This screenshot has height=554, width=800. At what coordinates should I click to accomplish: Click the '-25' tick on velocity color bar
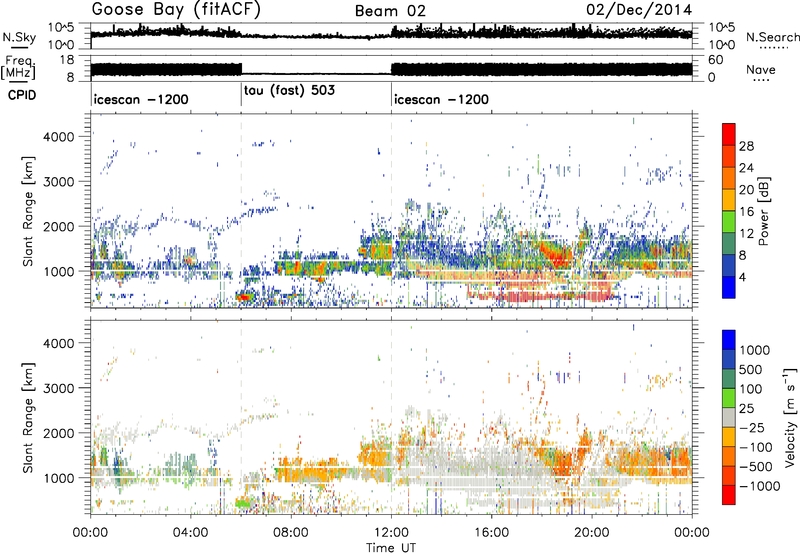point(752,428)
